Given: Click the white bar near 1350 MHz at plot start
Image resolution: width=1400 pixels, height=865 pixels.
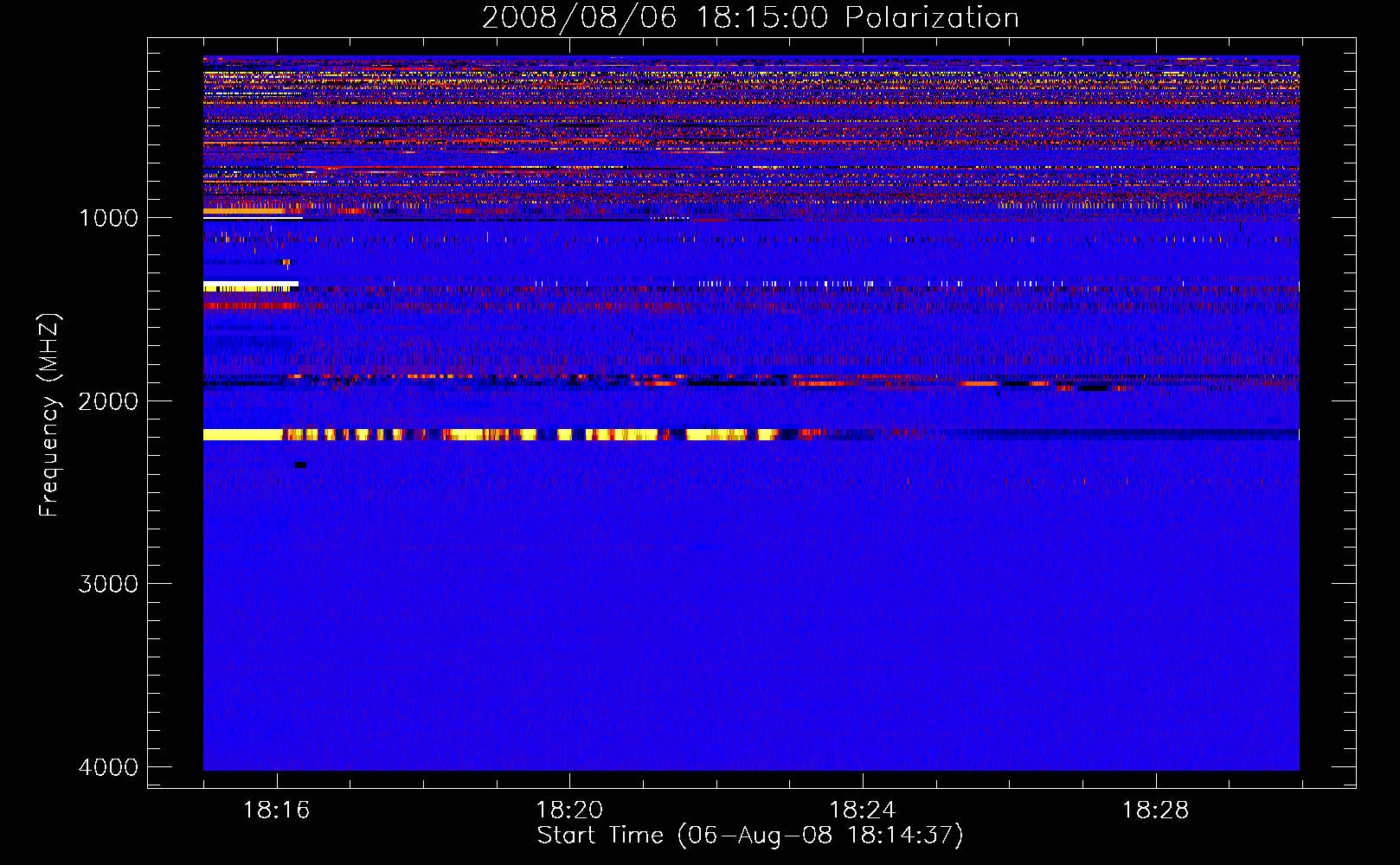Looking at the screenshot, I should [x=251, y=285].
